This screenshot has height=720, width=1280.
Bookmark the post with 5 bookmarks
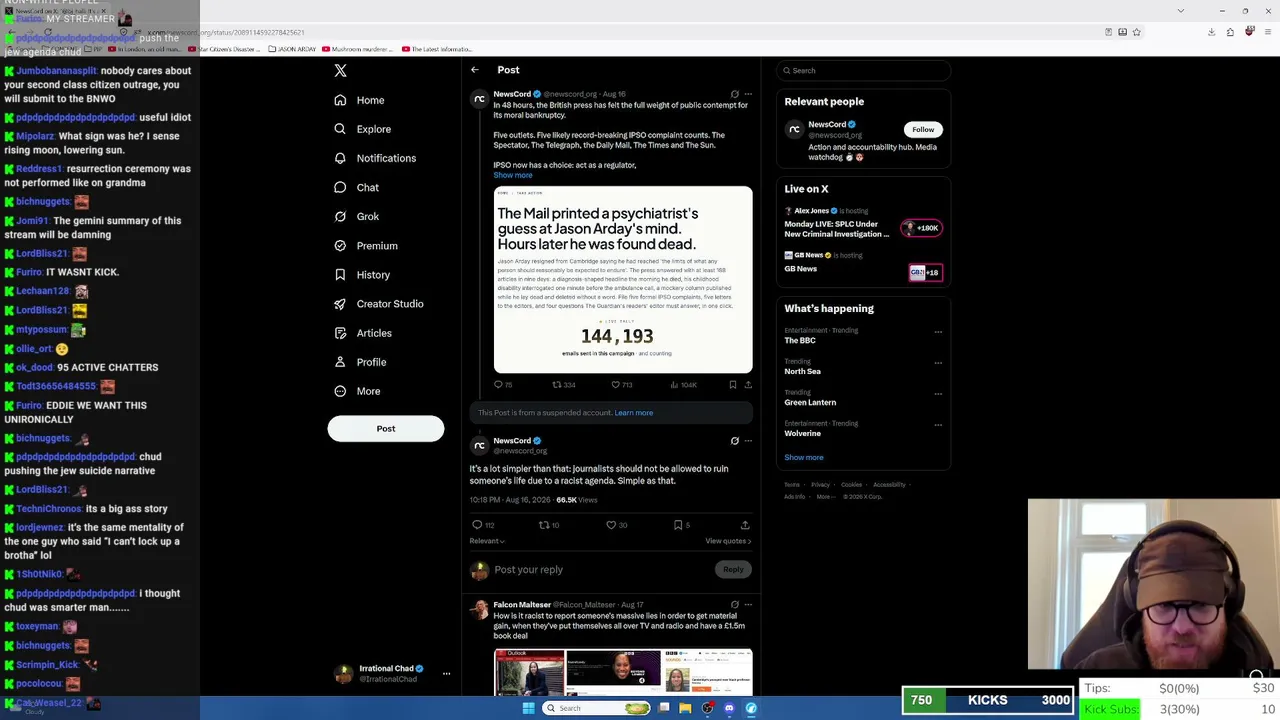pyautogui.click(x=681, y=525)
